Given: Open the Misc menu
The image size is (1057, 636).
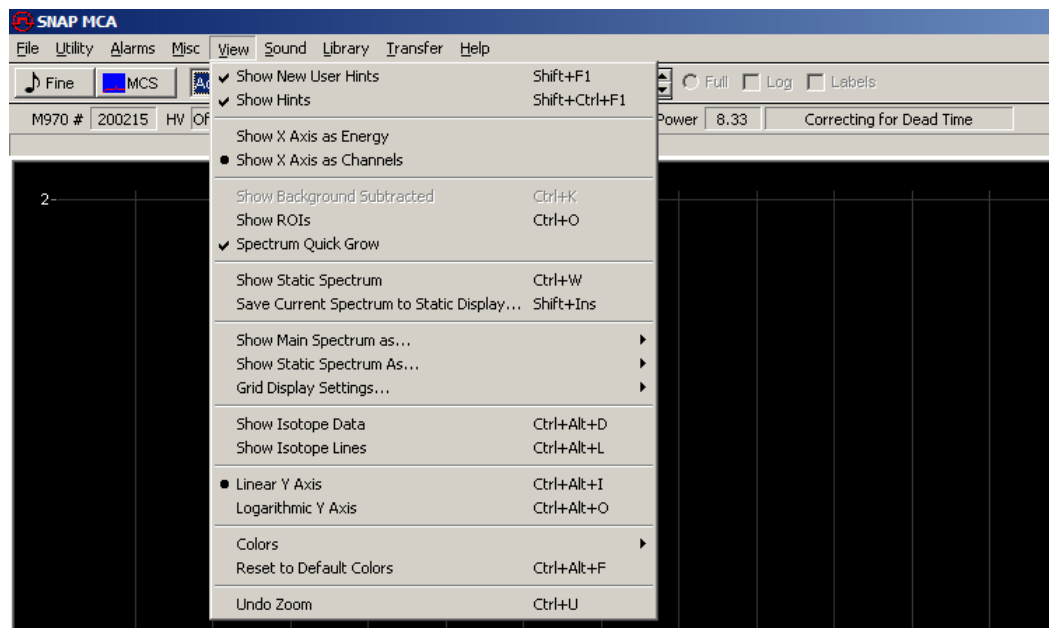Looking at the screenshot, I should pyautogui.click(x=185, y=49).
